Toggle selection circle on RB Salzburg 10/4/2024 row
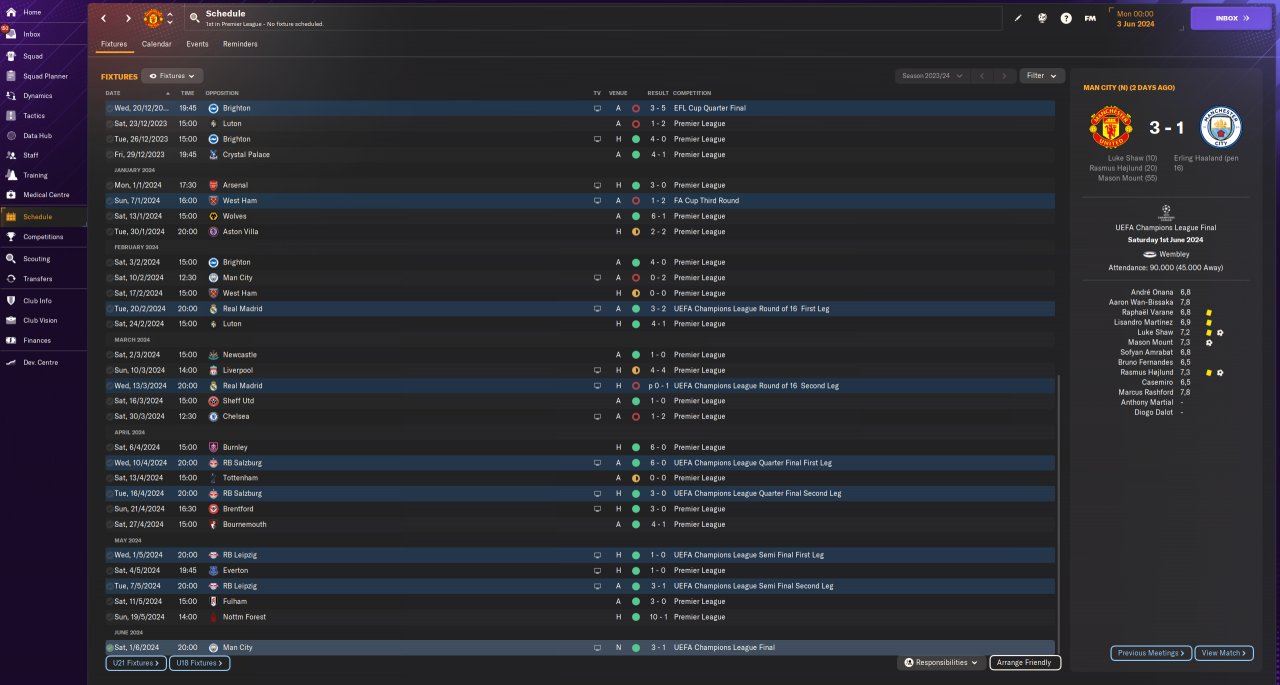Screen dimensions: 1280x685 click(109, 463)
